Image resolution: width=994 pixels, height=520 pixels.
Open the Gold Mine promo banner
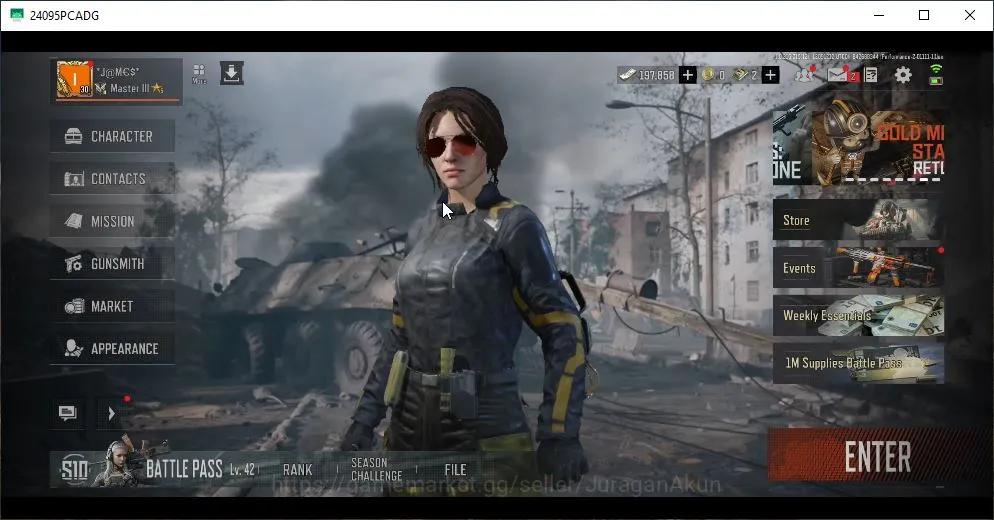coord(877,148)
